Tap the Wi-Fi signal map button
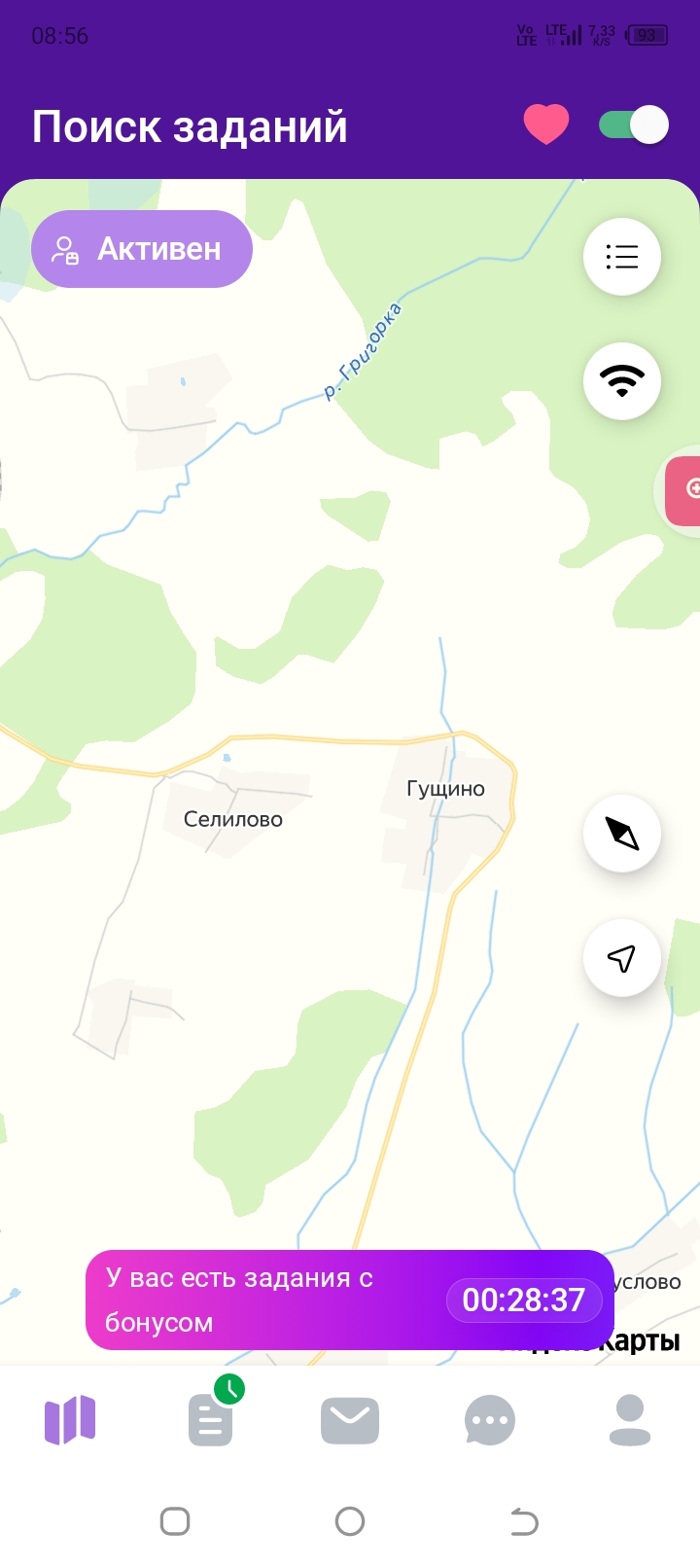 tap(622, 381)
